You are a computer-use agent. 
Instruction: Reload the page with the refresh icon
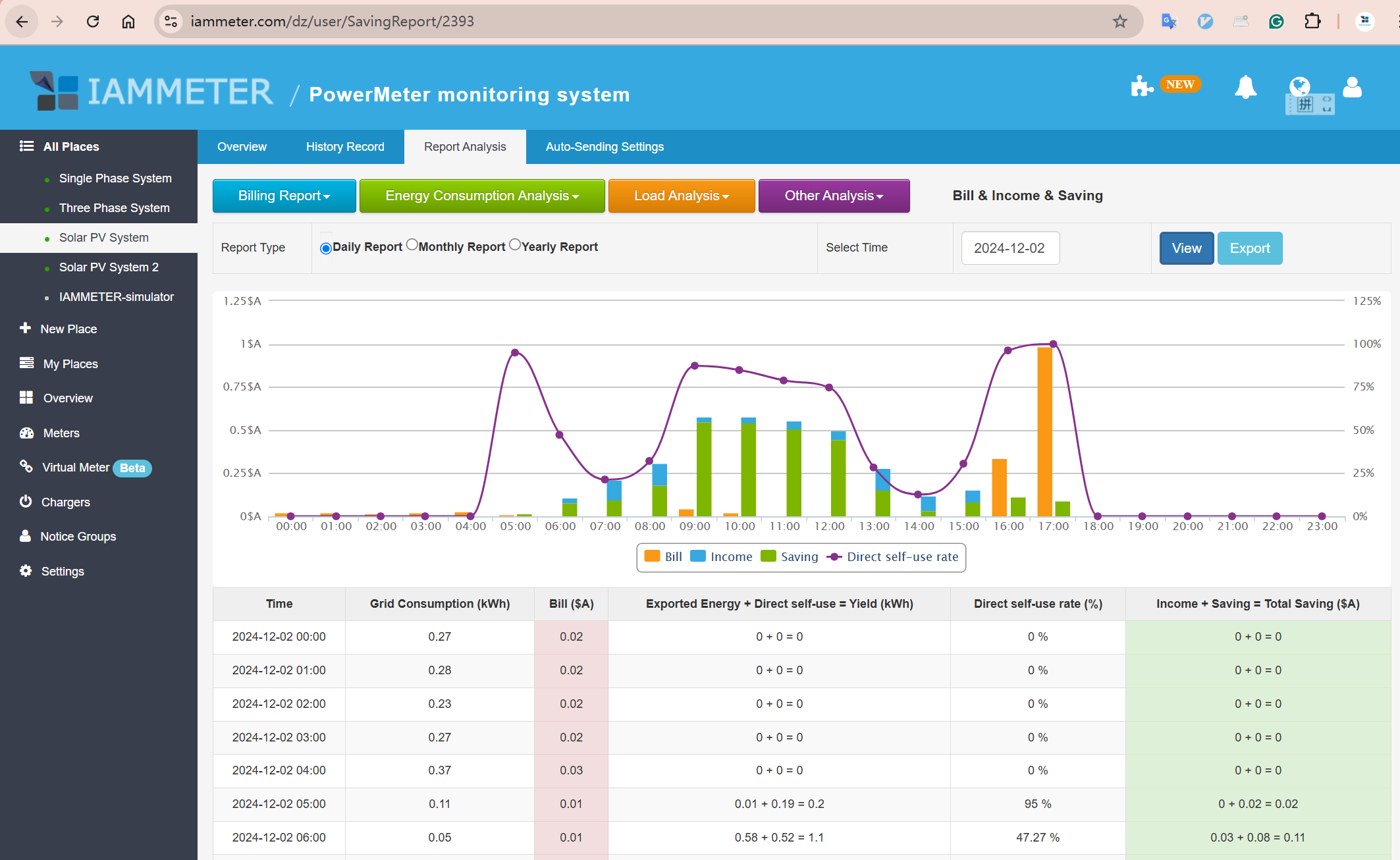click(x=93, y=22)
